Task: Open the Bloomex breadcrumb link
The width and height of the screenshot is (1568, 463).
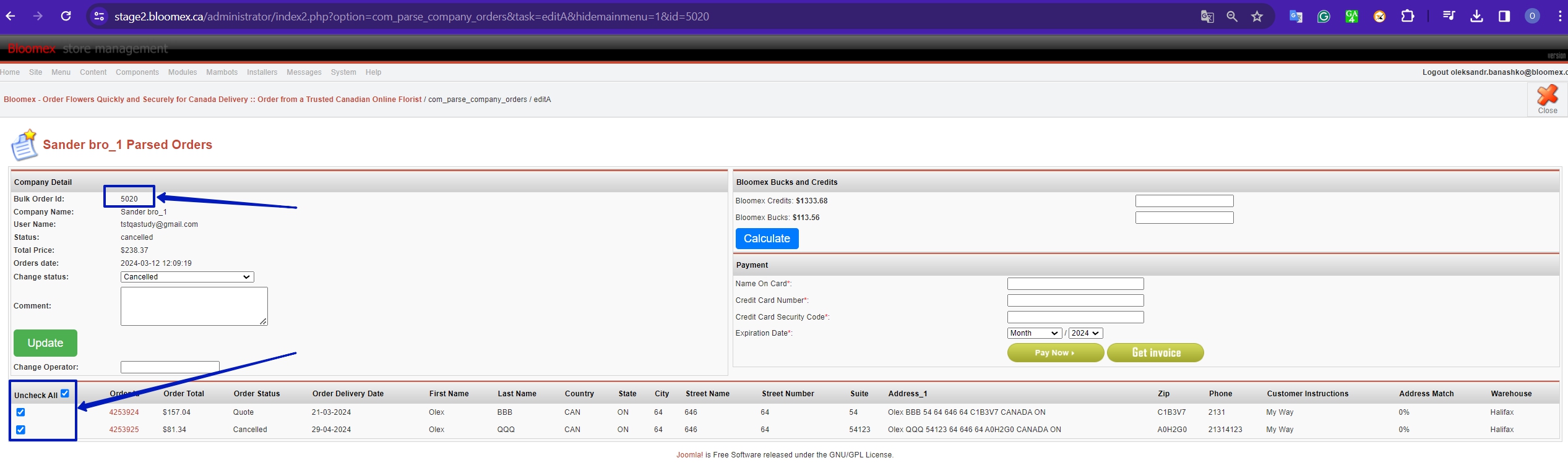Action: coord(213,100)
